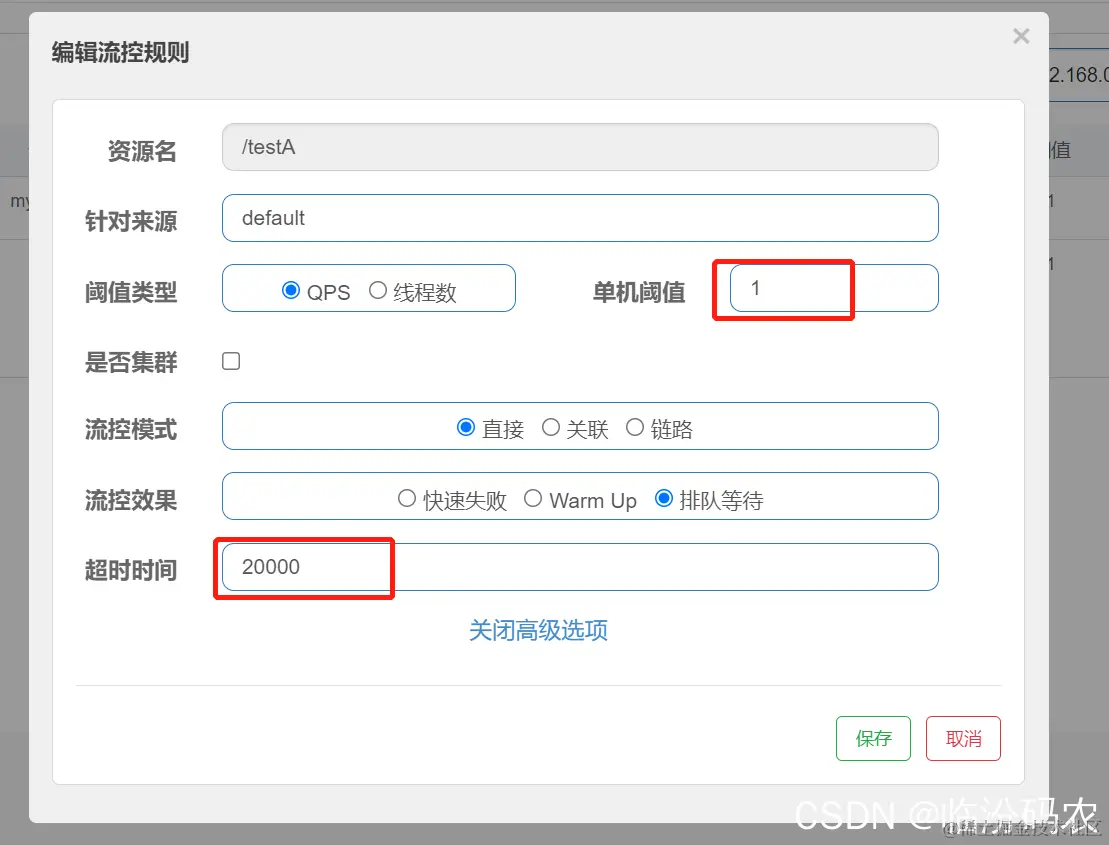The image size is (1109, 845).
Task: Collapse advanced options via 关闭高级选项 link
Action: pyautogui.click(x=537, y=632)
